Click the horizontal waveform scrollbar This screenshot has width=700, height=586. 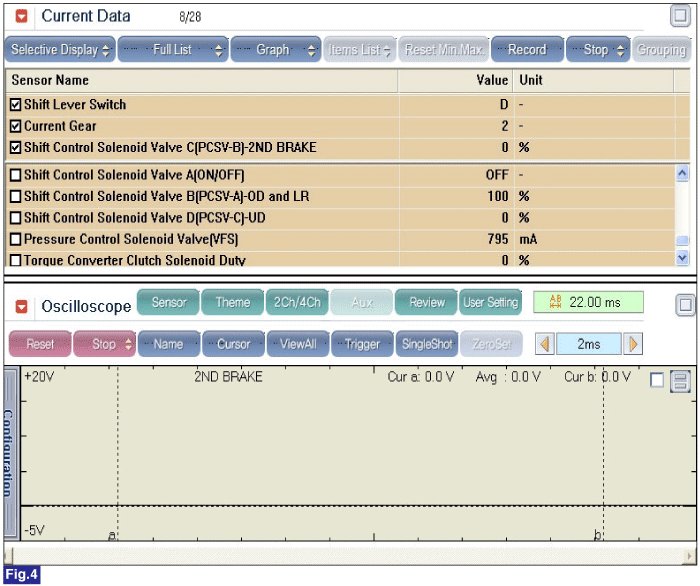pos(350,556)
